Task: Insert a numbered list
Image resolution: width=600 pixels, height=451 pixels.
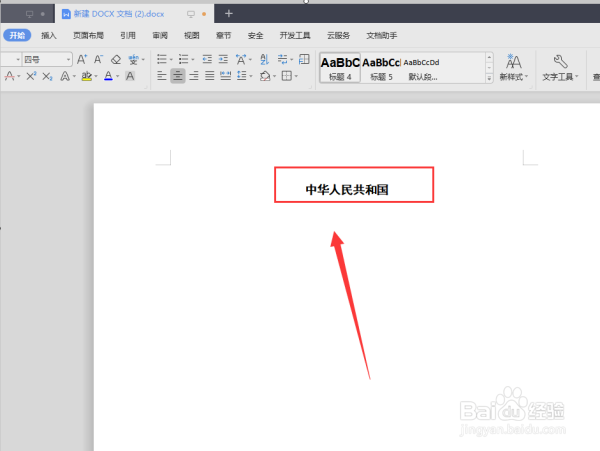Action: pos(183,59)
